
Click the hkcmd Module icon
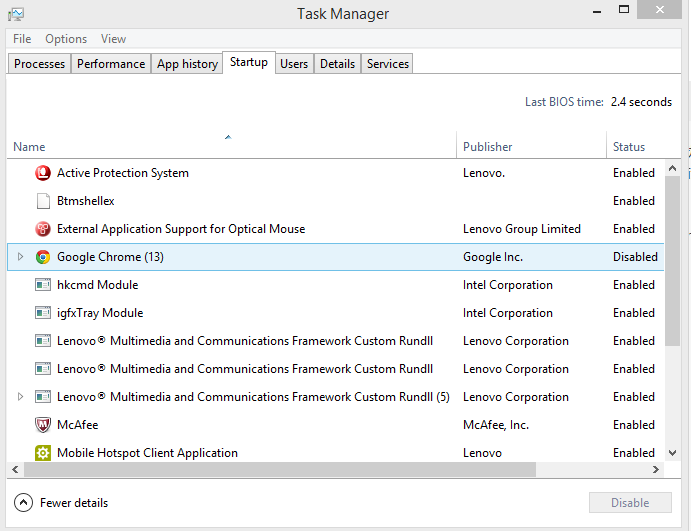coord(43,285)
